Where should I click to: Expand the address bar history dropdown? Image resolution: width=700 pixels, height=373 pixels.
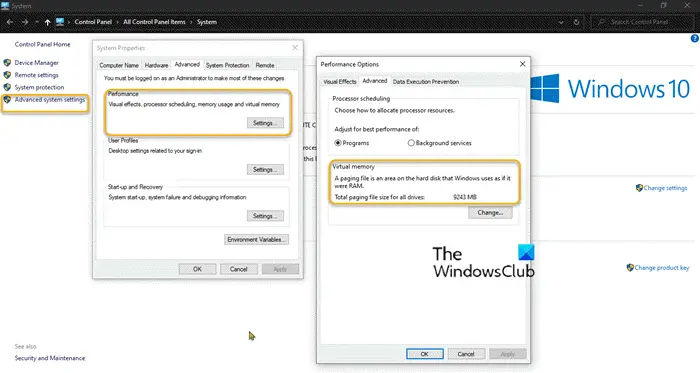(x=561, y=22)
